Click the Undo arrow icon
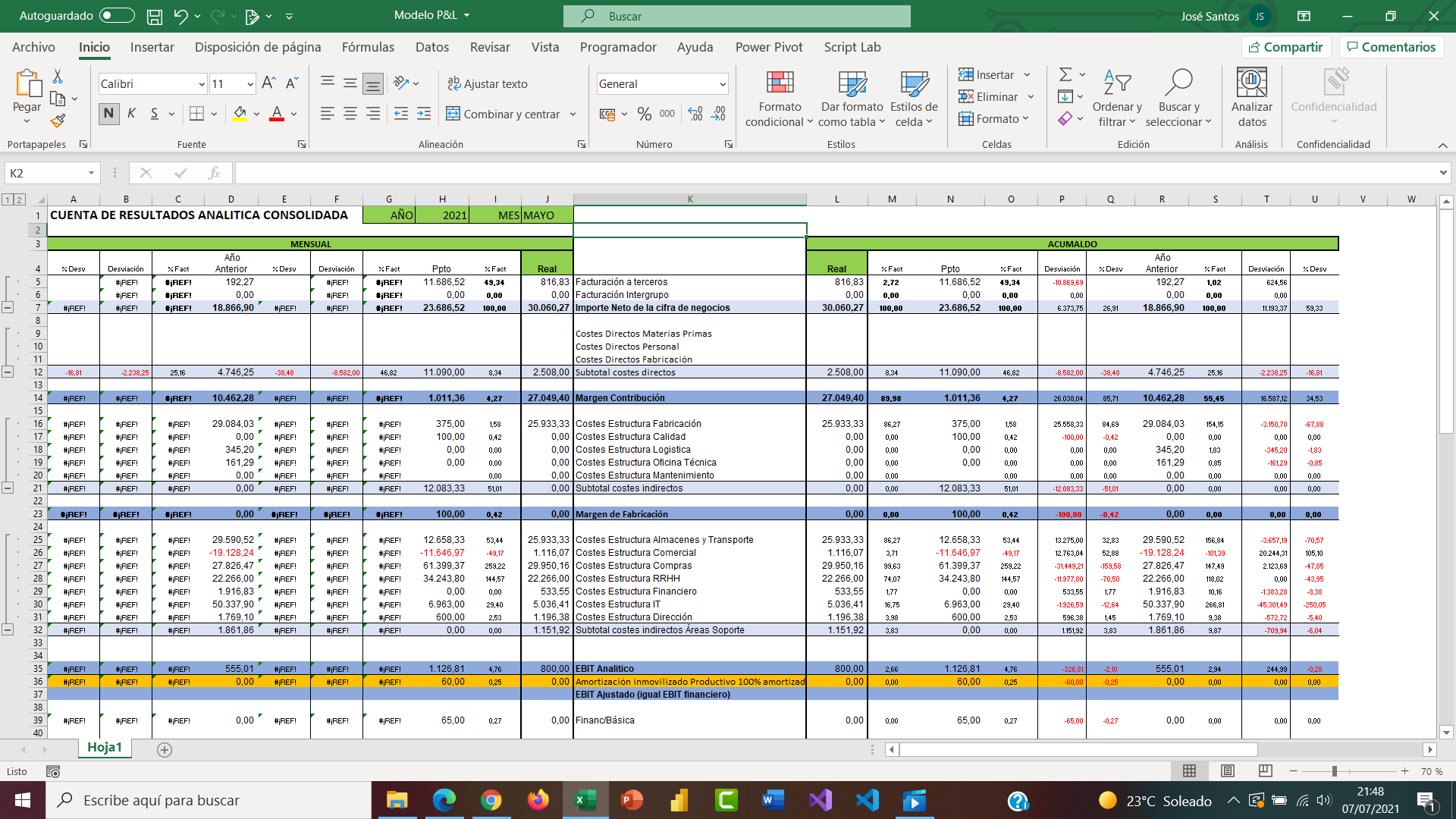This screenshot has height=819, width=1456. pyautogui.click(x=180, y=16)
